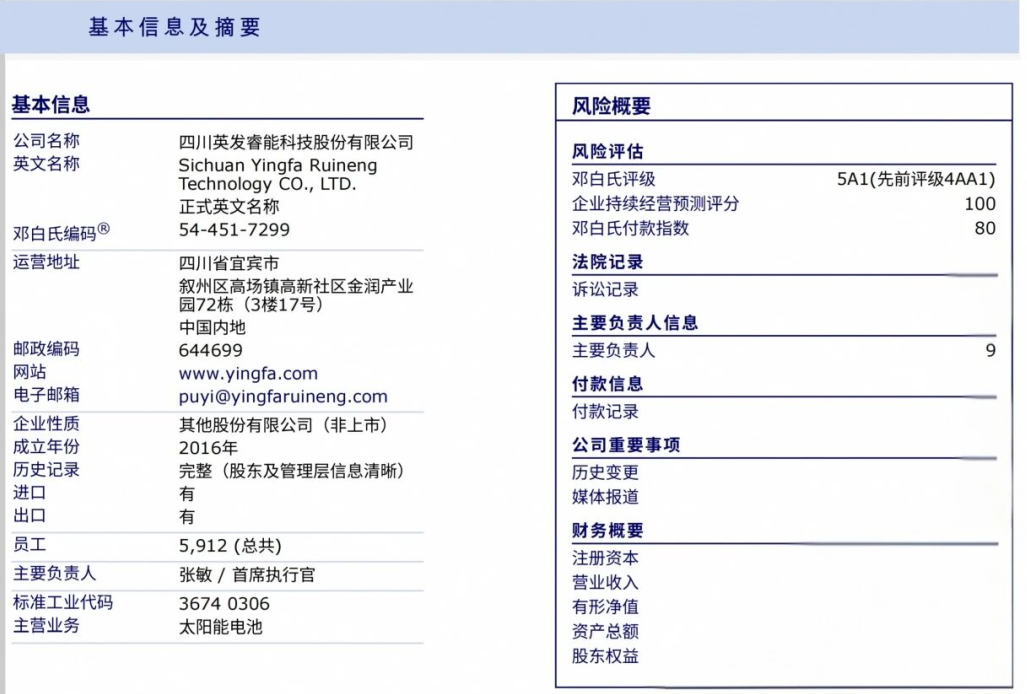Screen dimensions: 1027x694
Task: Click the 网站 label
Action: pyautogui.click(x=29, y=372)
